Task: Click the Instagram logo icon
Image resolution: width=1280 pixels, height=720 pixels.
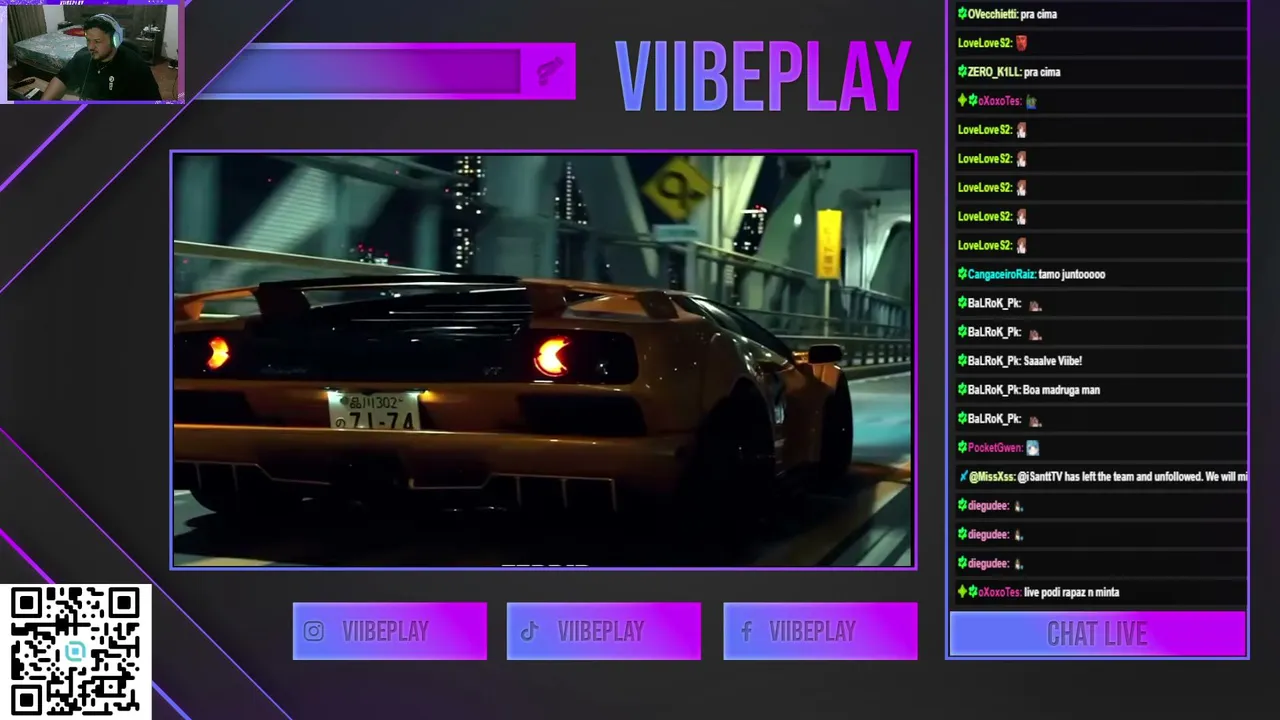Action: pyautogui.click(x=314, y=631)
